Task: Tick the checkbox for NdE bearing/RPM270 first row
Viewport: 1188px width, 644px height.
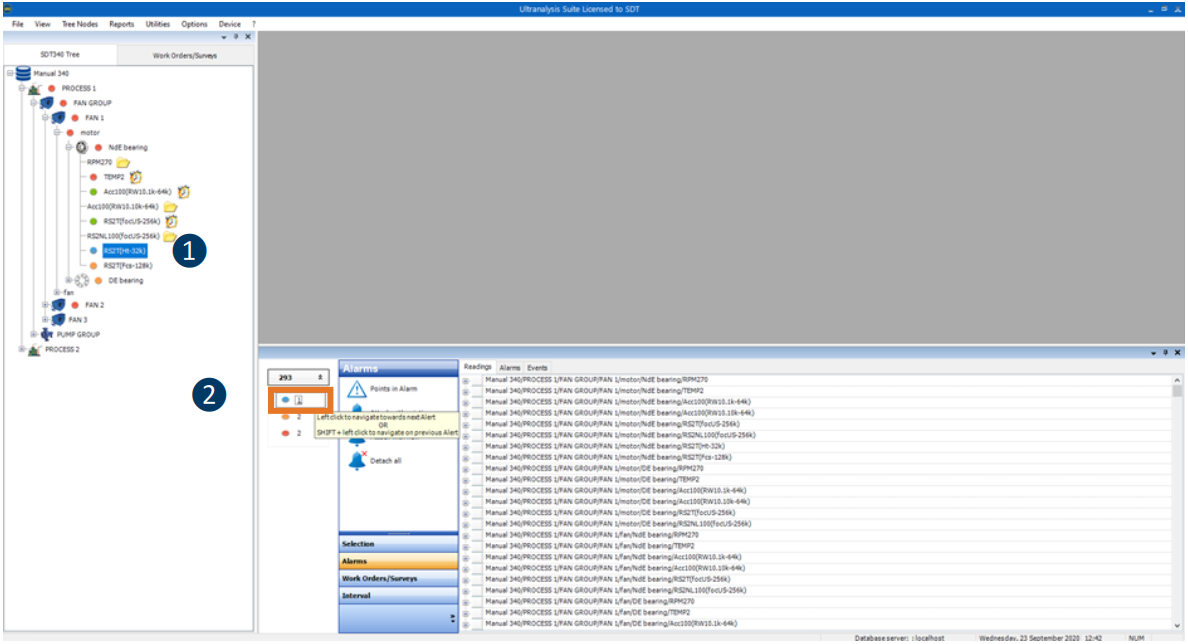Action: [477, 380]
